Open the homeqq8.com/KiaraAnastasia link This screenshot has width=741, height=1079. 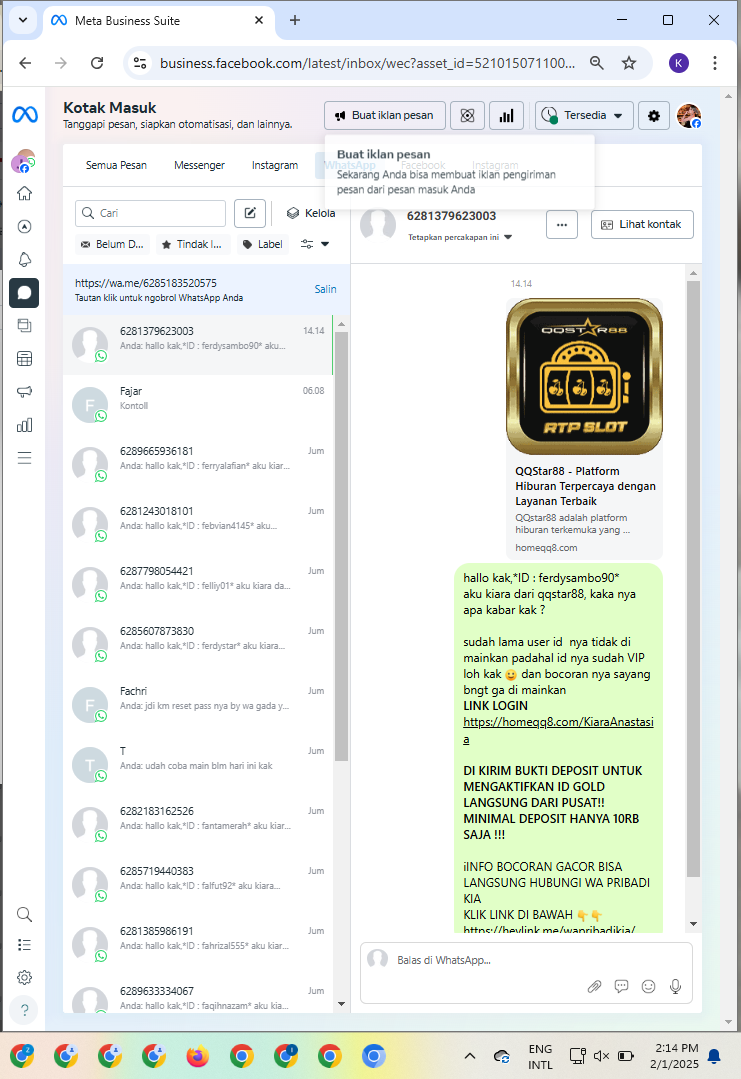[x=558, y=730]
